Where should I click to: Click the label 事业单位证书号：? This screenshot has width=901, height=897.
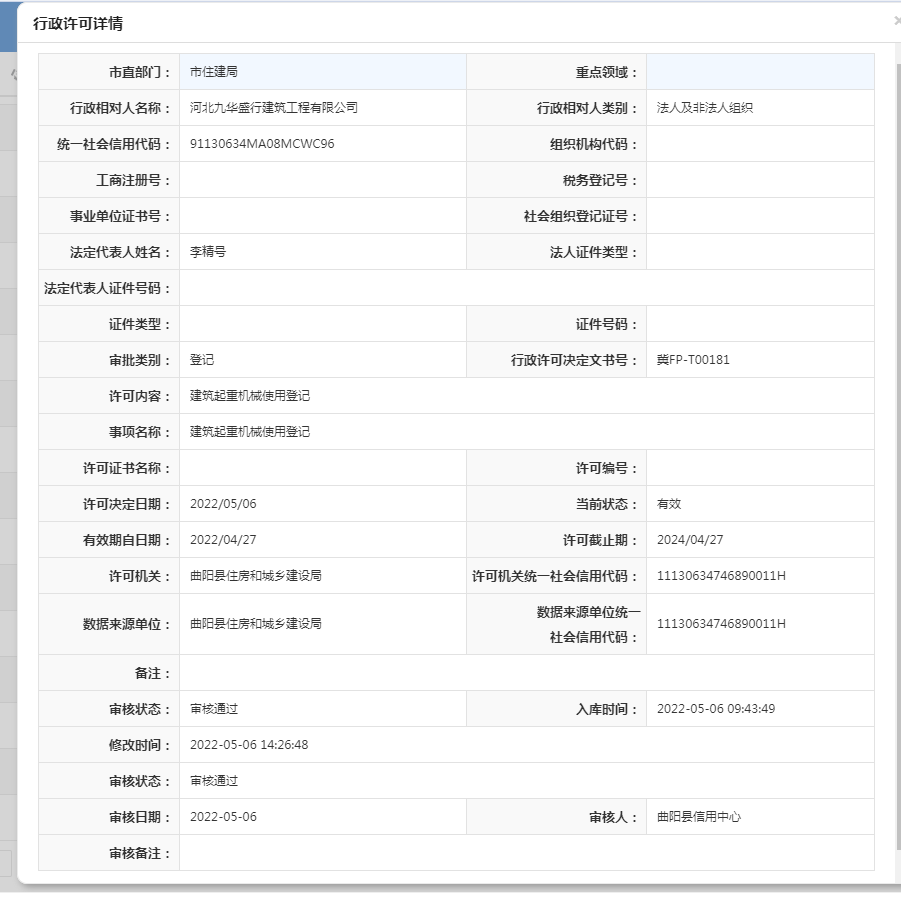click(121, 216)
